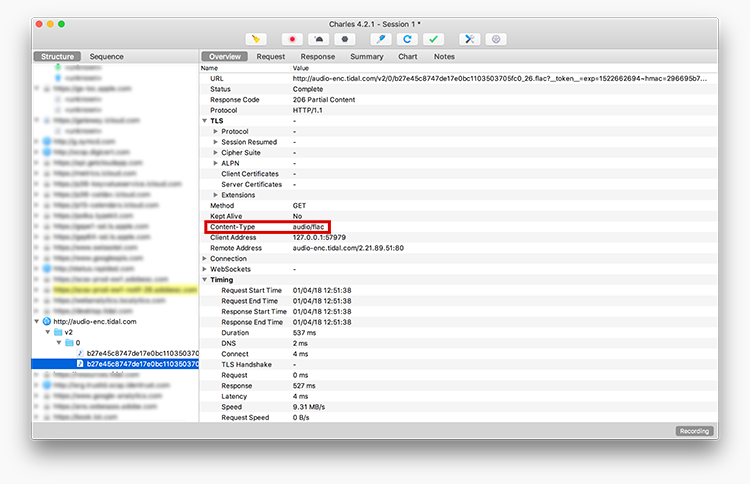
Task: Click the music note icon of unselected b27e45c file
Action: coord(80,353)
